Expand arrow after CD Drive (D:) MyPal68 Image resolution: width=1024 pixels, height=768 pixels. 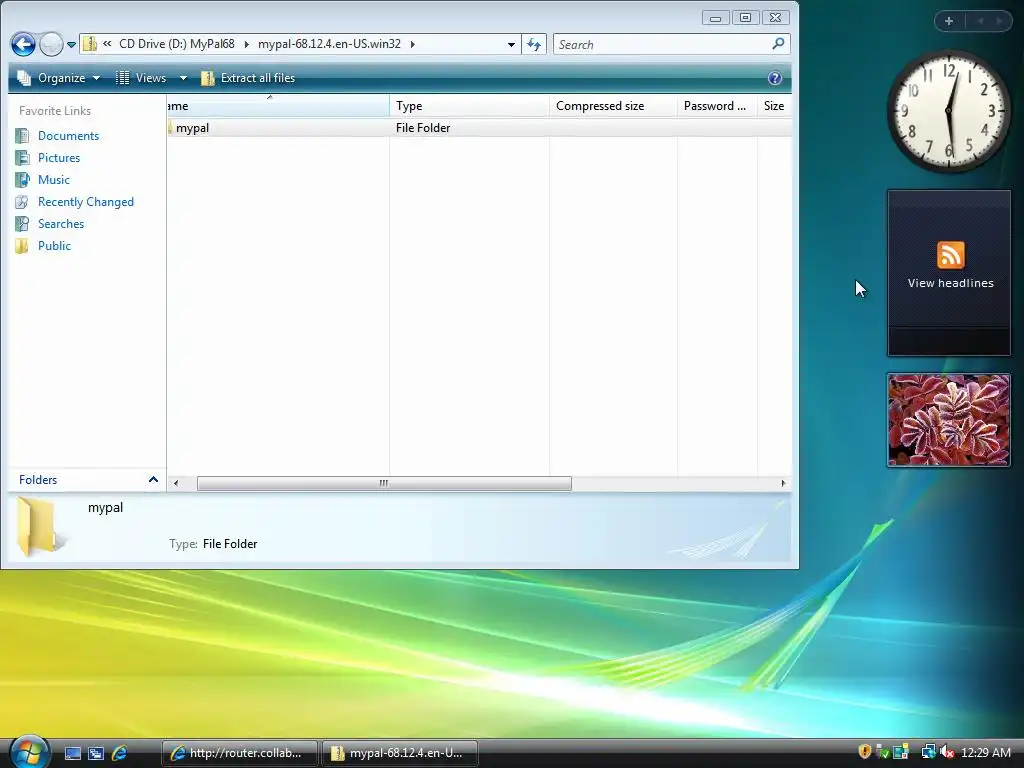246,44
